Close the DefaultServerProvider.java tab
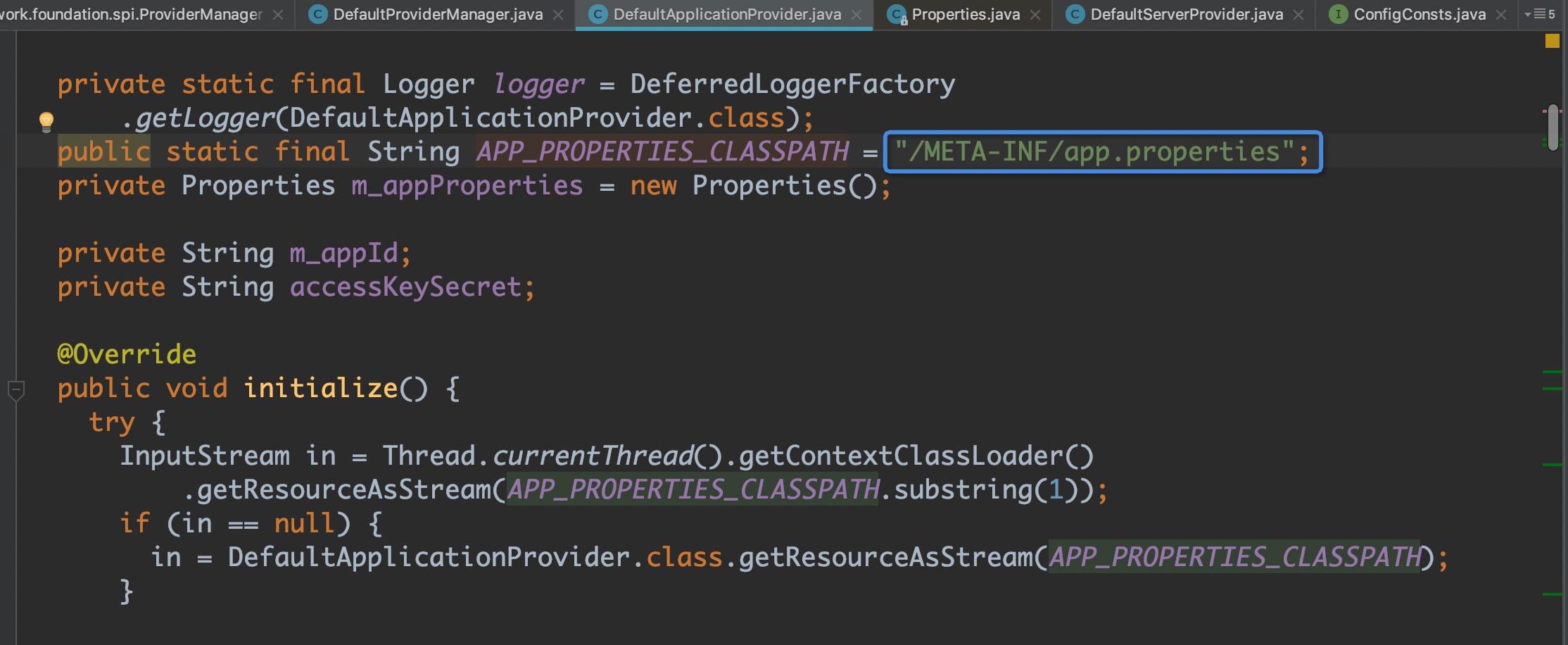The image size is (1568, 645). click(x=1298, y=15)
